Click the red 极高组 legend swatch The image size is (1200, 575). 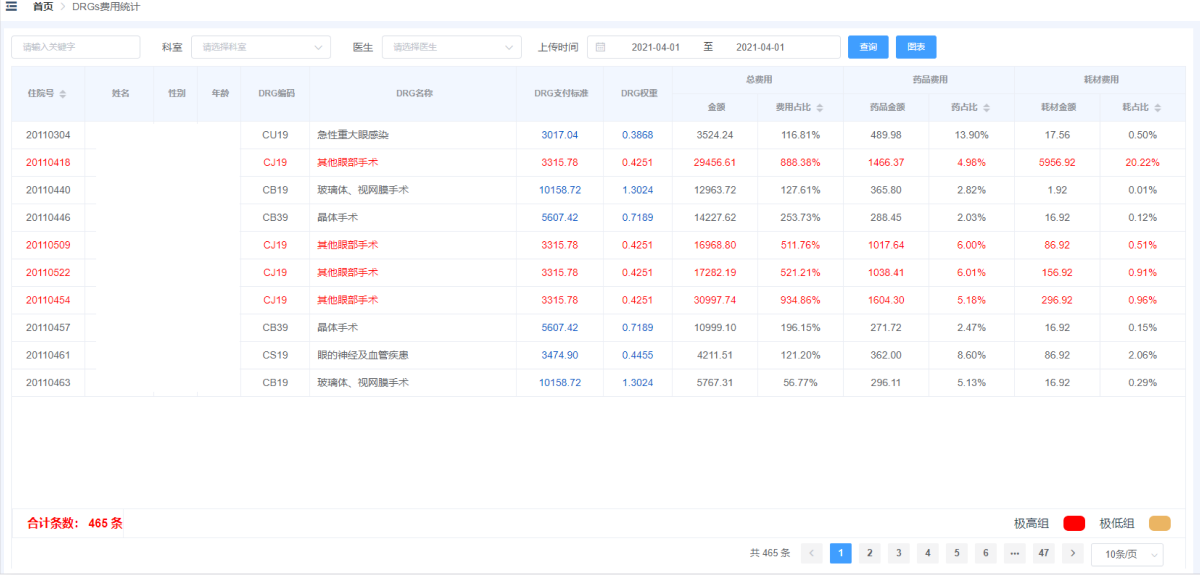(1074, 523)
